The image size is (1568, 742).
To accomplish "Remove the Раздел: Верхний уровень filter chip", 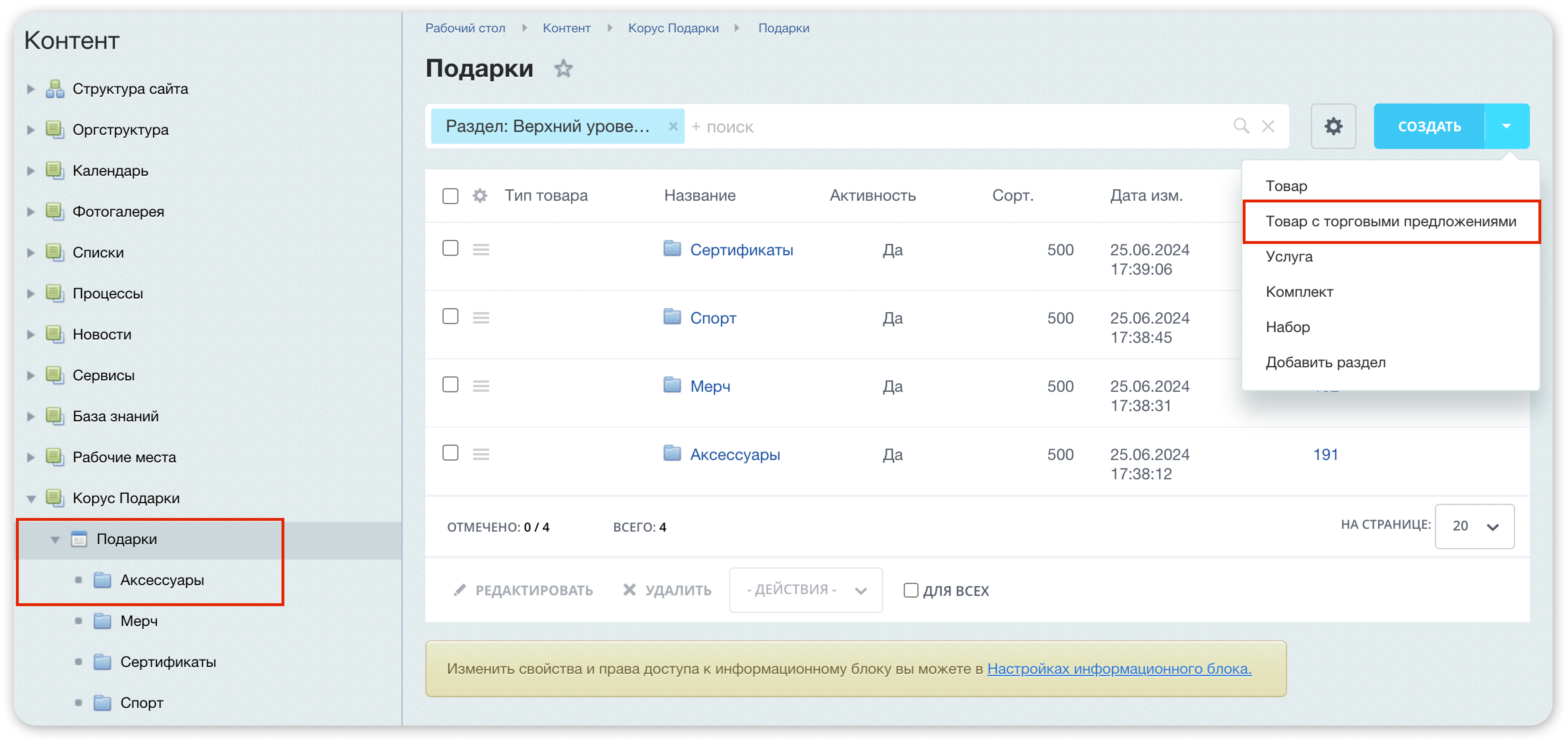I will pos(673,126).
